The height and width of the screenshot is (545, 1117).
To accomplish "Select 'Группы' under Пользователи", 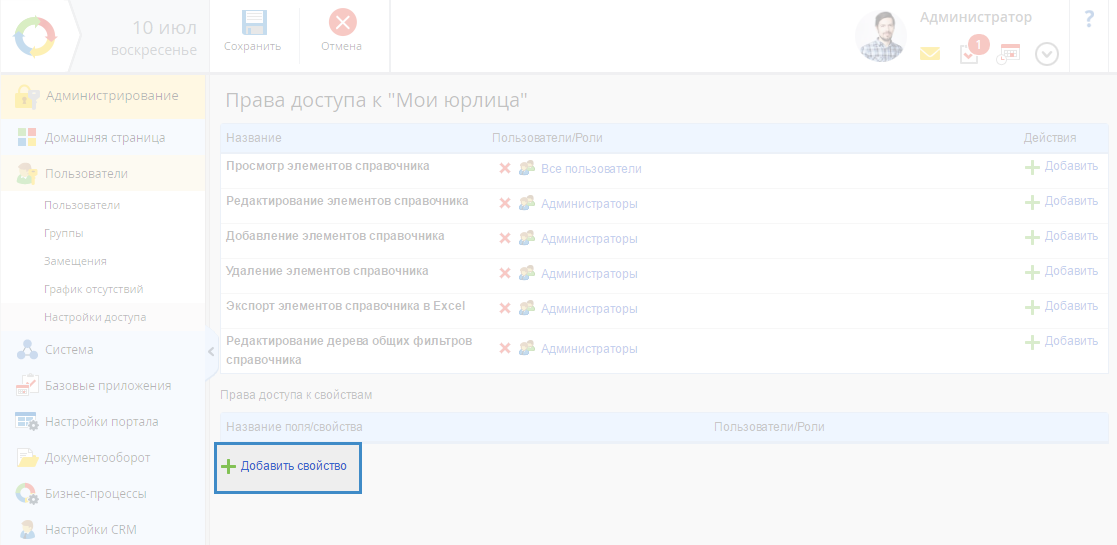I will [64, 233].
